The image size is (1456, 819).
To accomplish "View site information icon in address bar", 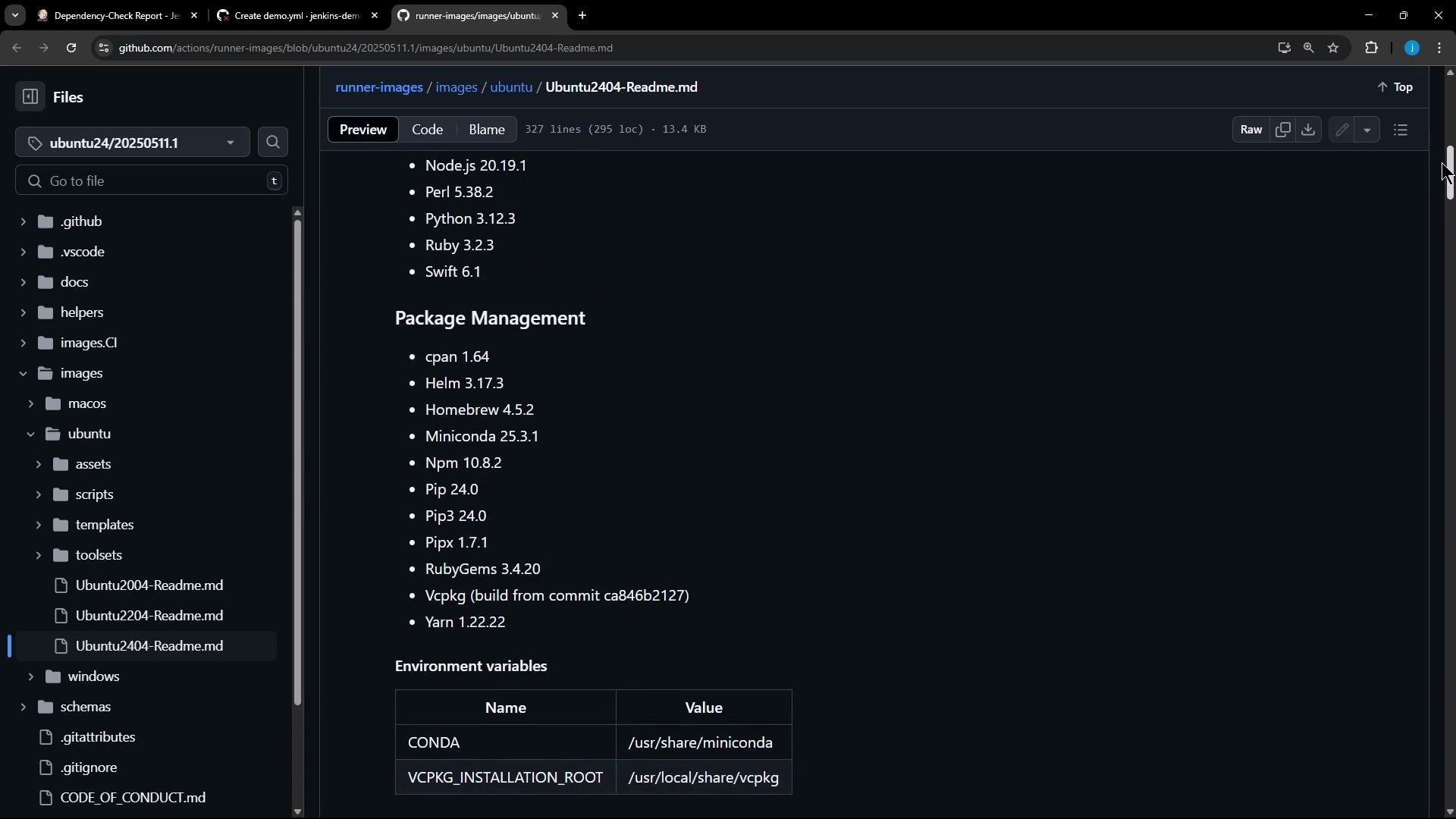I will [x=104, y=48].
